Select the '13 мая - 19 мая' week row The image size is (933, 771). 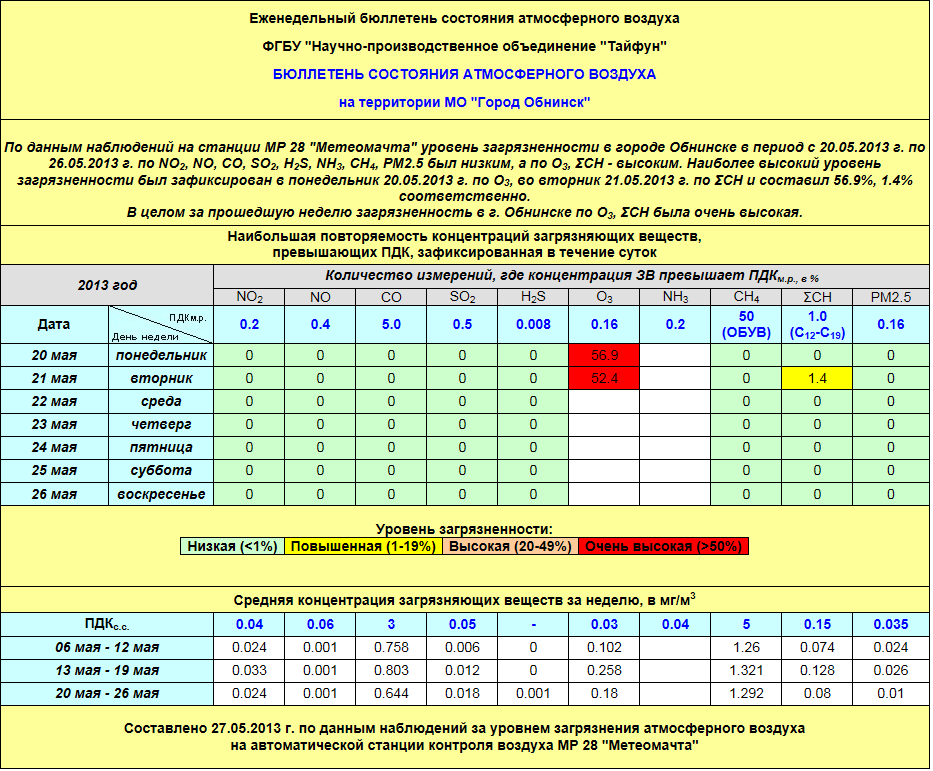point(108,670)
